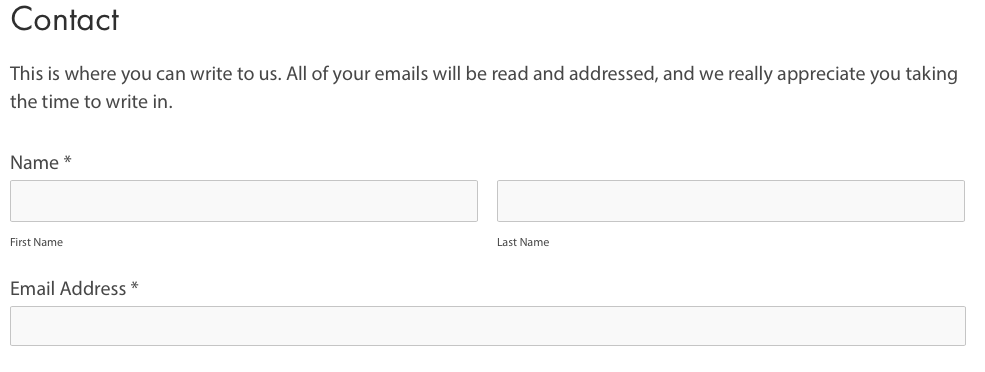Click the word "All" starting the second sentence
985x372 pixels.
tap(297, 74)
